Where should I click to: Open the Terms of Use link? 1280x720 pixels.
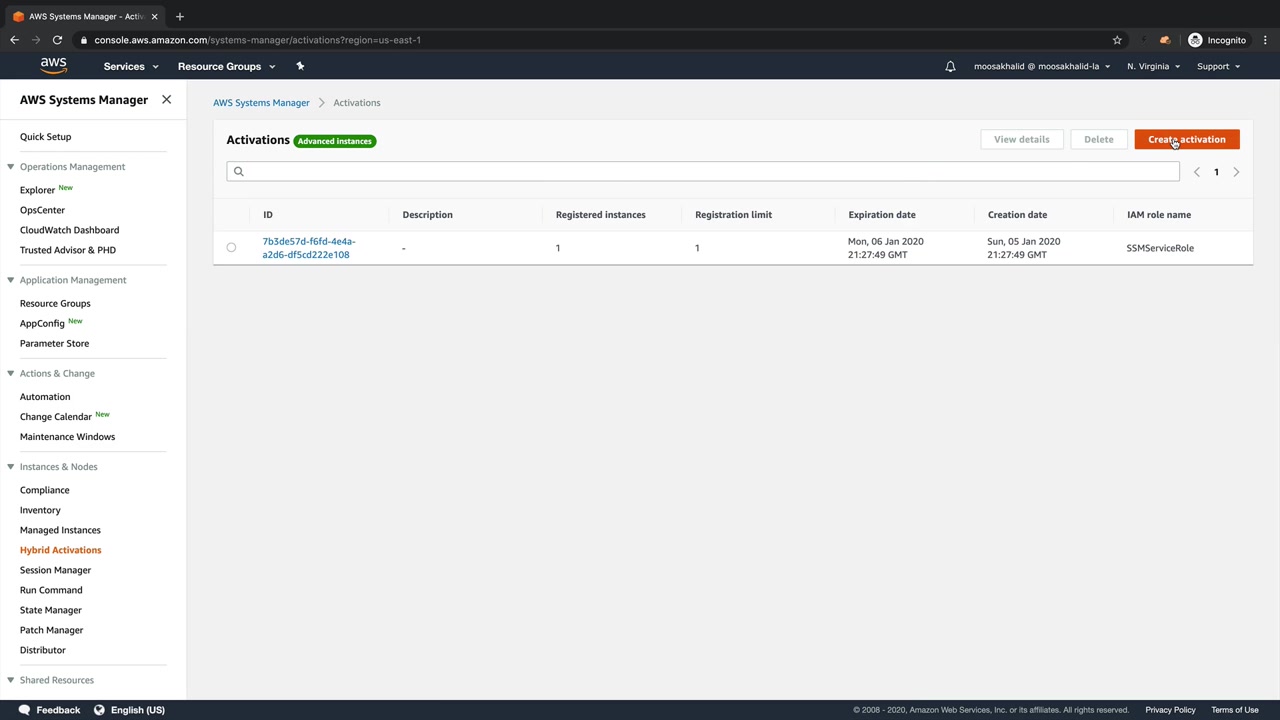pyautogui.click(x=1235, y=710)
